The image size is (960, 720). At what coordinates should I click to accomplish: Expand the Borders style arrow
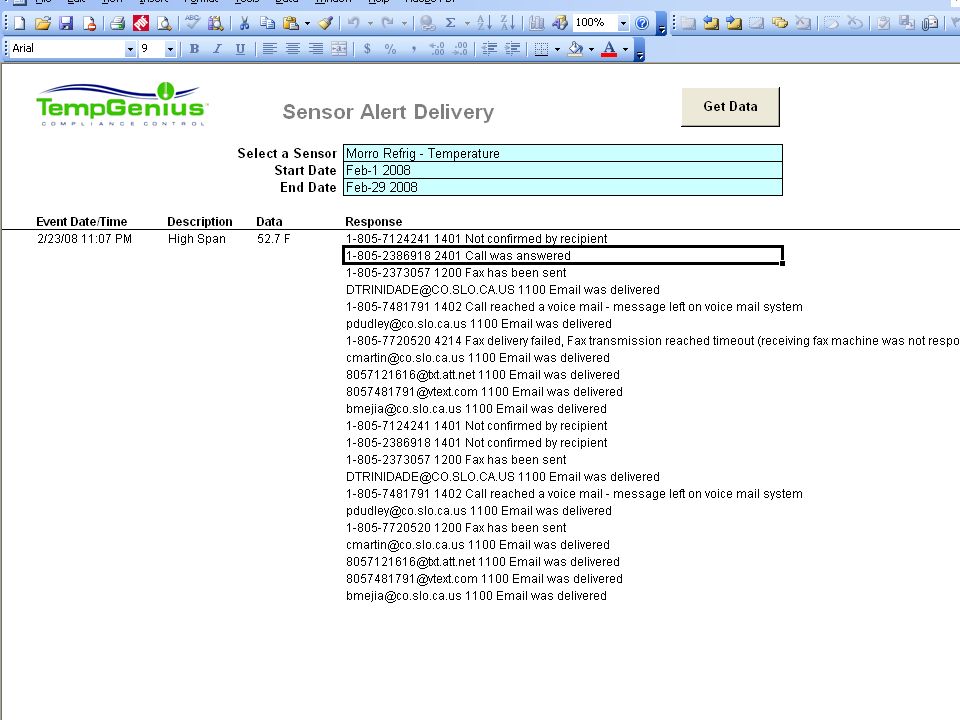[557, 49]
